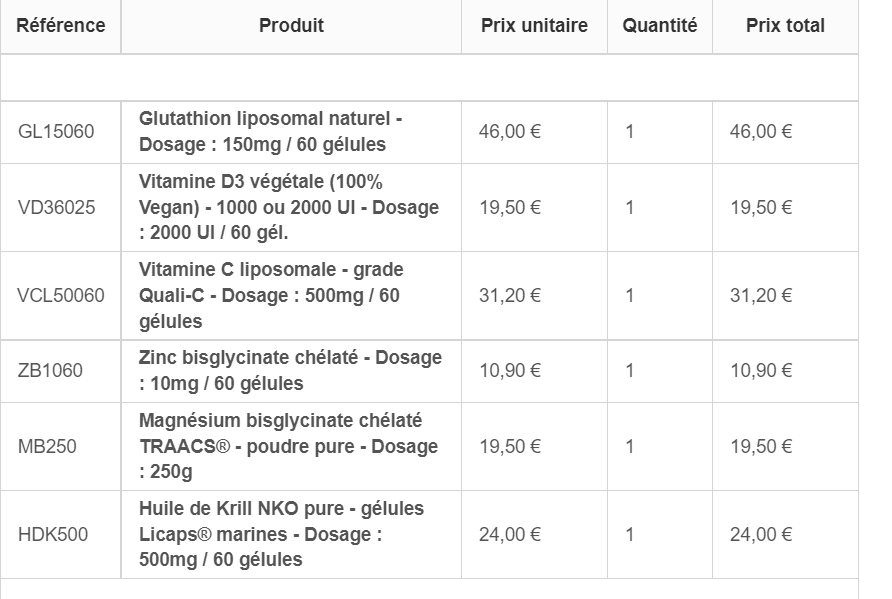This screenshot has width=892, height=599.
Task: Click the Référence column header
Action: [61, 26]
